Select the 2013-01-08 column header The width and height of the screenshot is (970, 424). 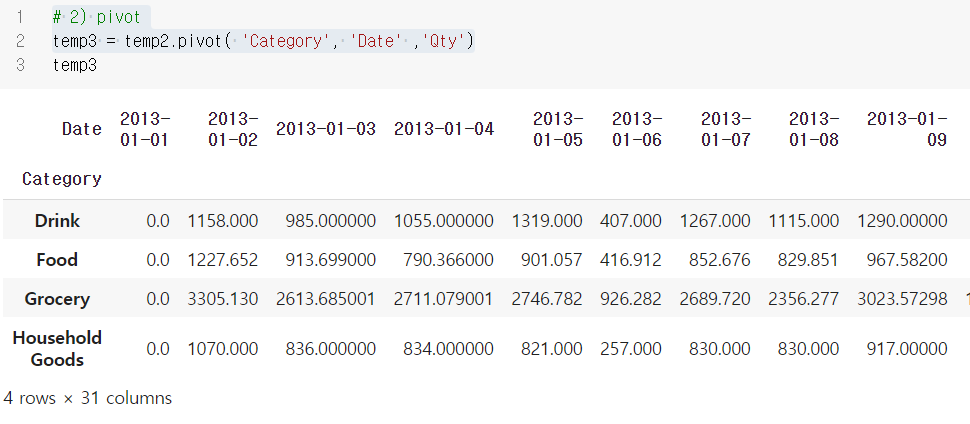814,129
